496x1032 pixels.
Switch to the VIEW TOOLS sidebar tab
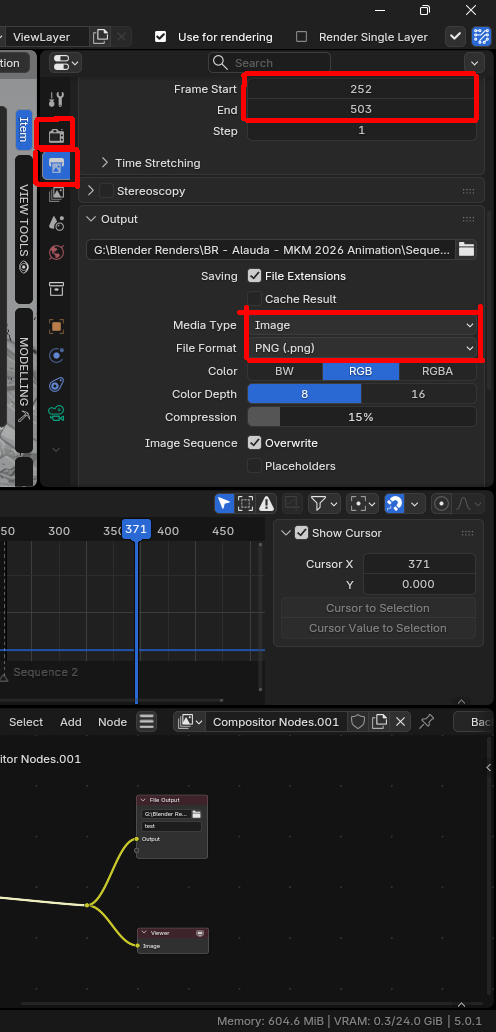[x=24, y=228]
